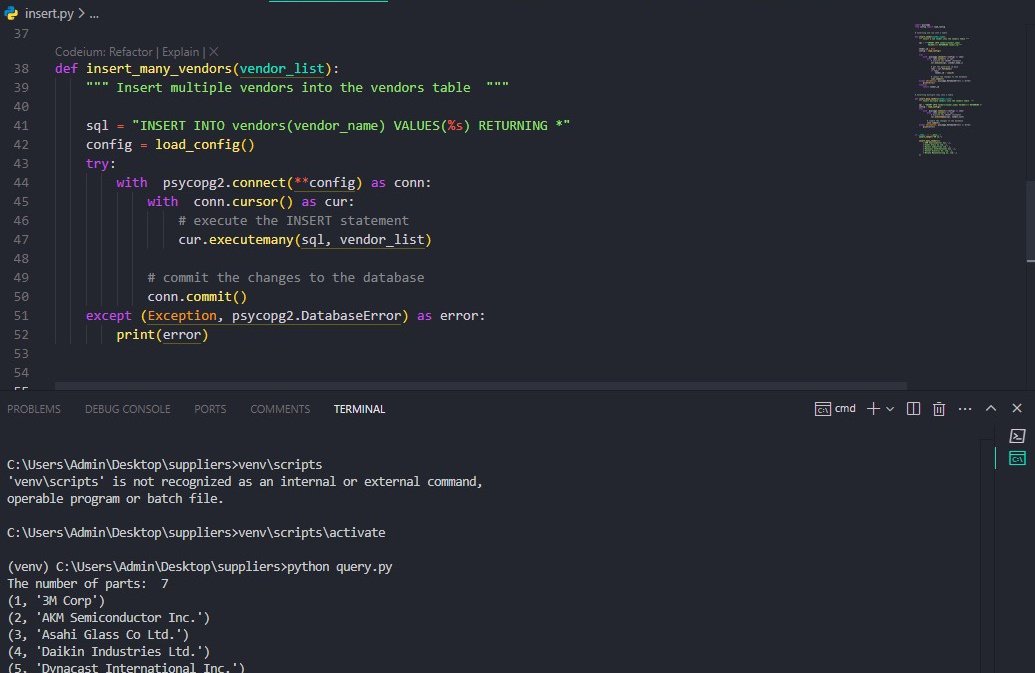
Task: Click the docstring on line 39
Action: click(x=297, y=88)
